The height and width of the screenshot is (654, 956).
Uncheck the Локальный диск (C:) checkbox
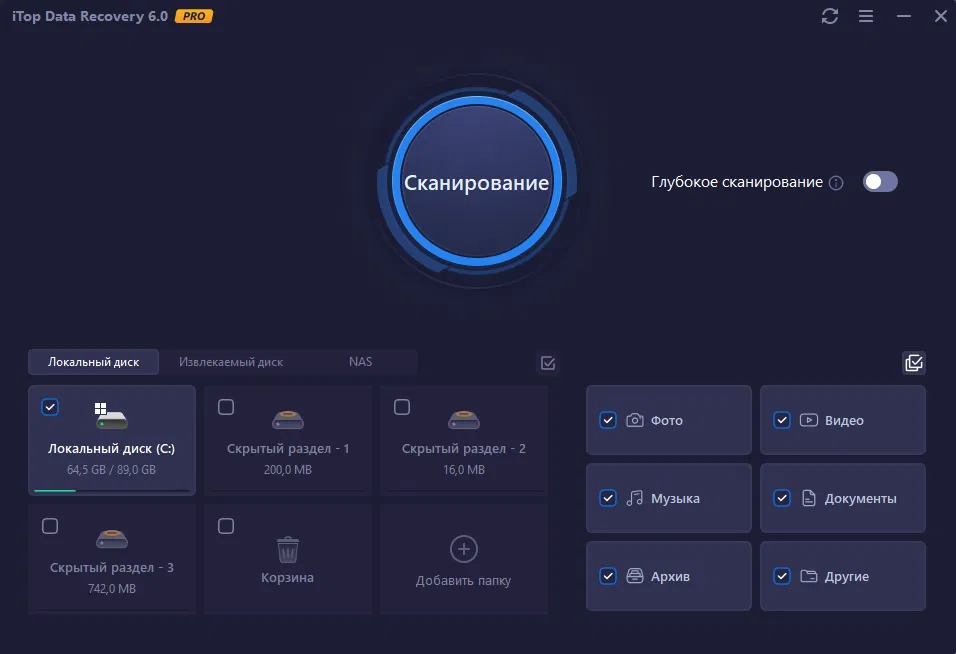coord(50,407)
